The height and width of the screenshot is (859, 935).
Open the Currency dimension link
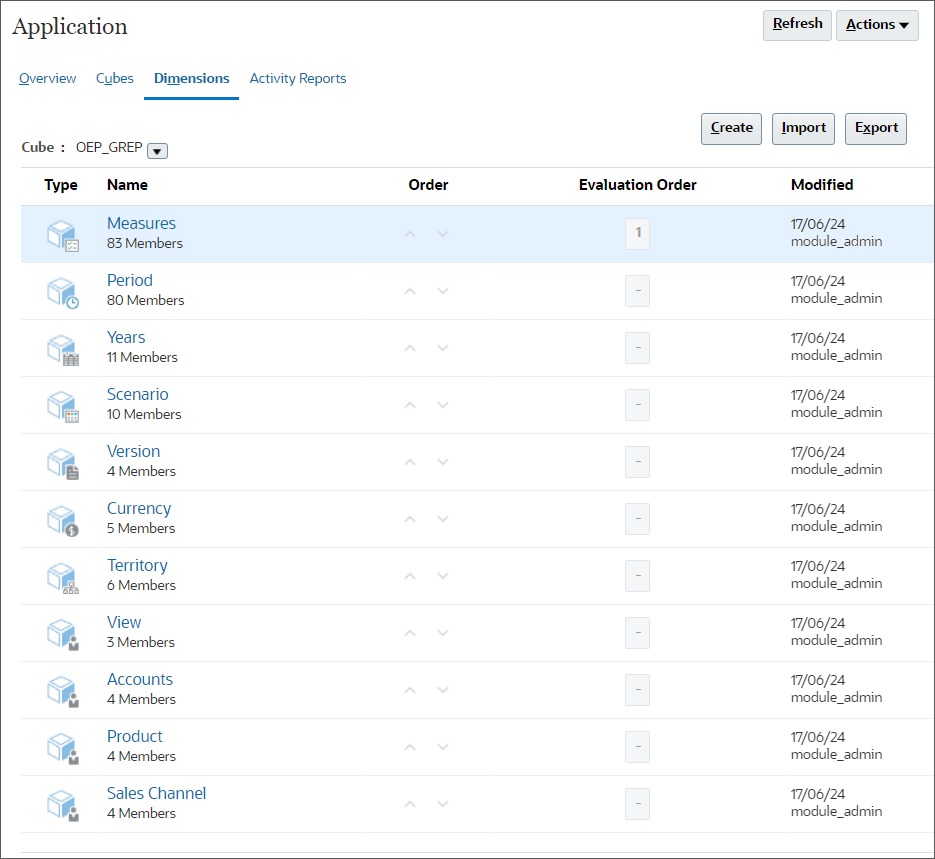pyautogui.click(x=139, y=508)
